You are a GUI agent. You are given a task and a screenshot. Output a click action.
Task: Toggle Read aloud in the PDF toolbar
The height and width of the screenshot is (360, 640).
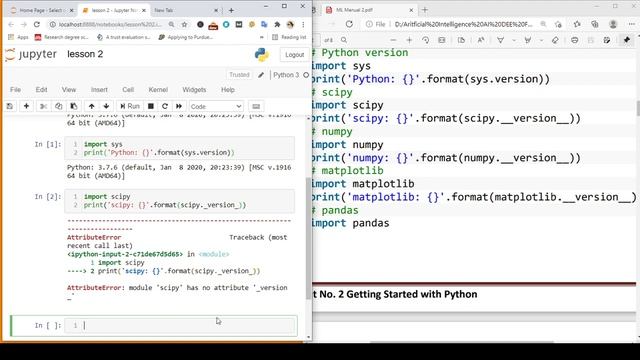(x=481, y=40)
